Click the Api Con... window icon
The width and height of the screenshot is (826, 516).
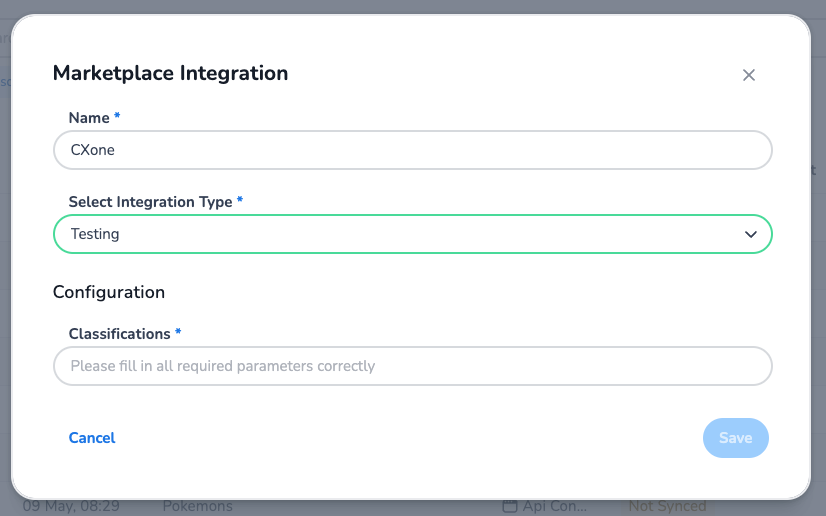click(x=510, y=507)
